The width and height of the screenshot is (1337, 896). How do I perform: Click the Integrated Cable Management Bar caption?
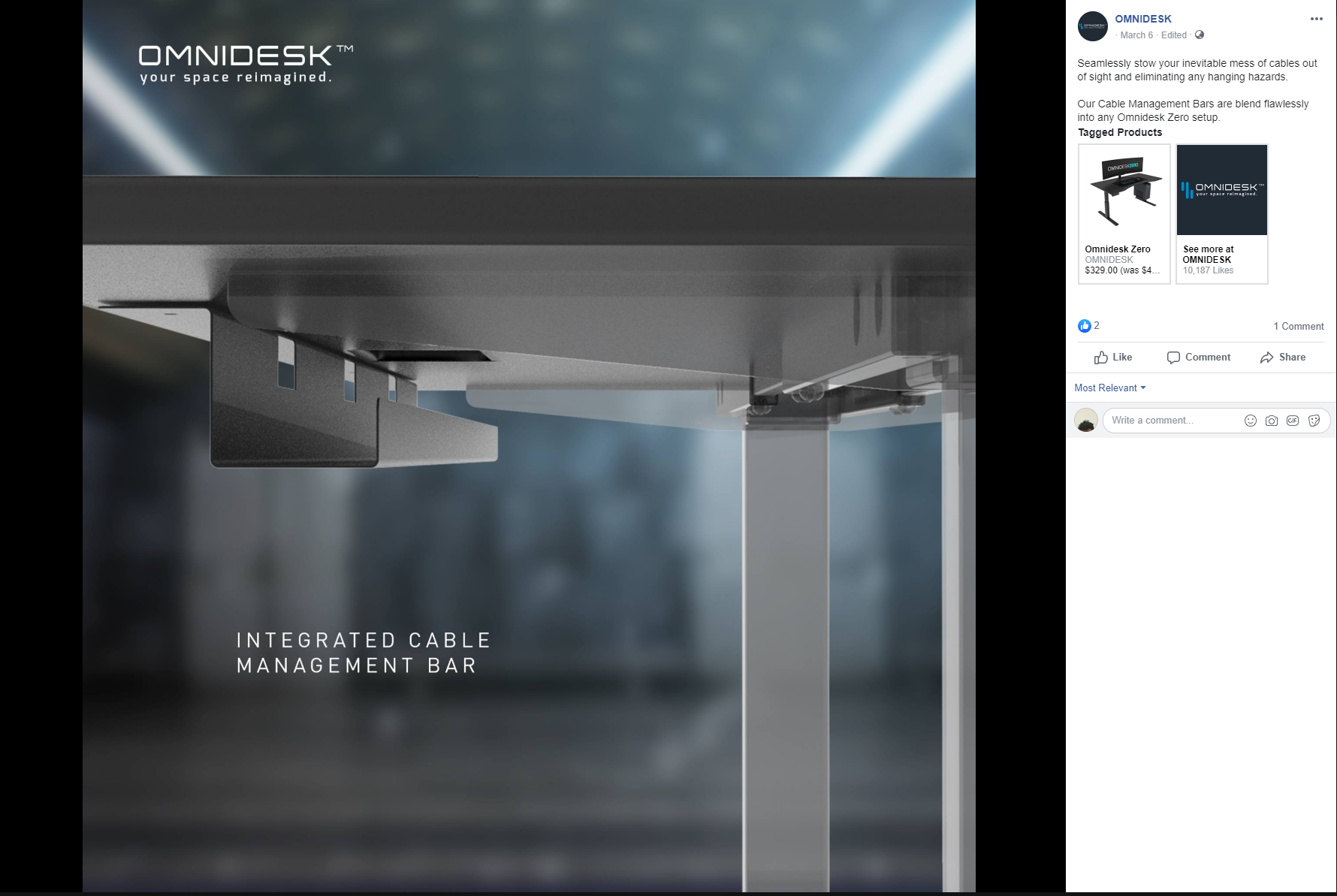(364, 653)
